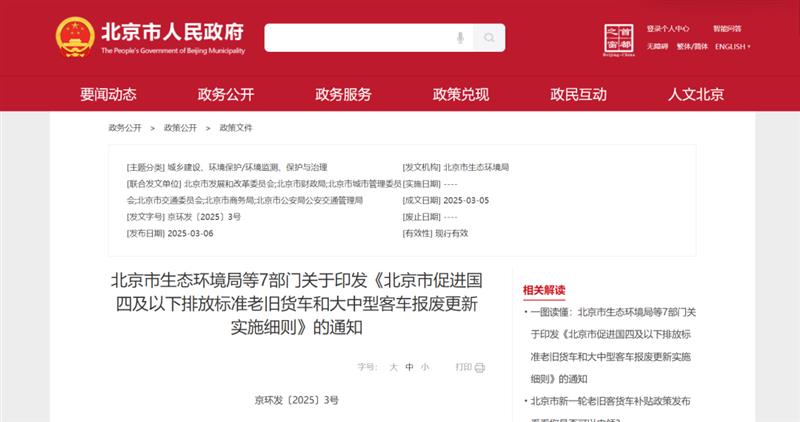Enable 无障碍 accessibility mode
Image resolution: width=800 pixels, height=422 pixels.
coord(657,46)
